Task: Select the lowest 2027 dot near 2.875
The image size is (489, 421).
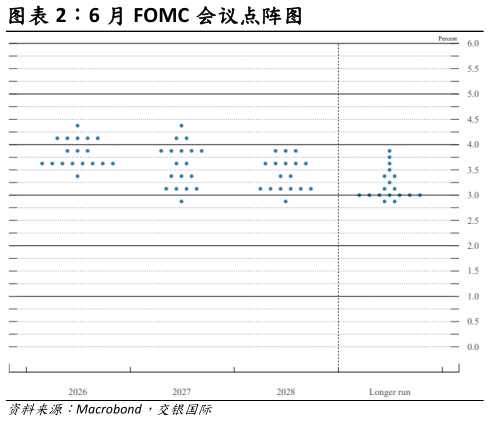Action: click(x=181, y=201)
